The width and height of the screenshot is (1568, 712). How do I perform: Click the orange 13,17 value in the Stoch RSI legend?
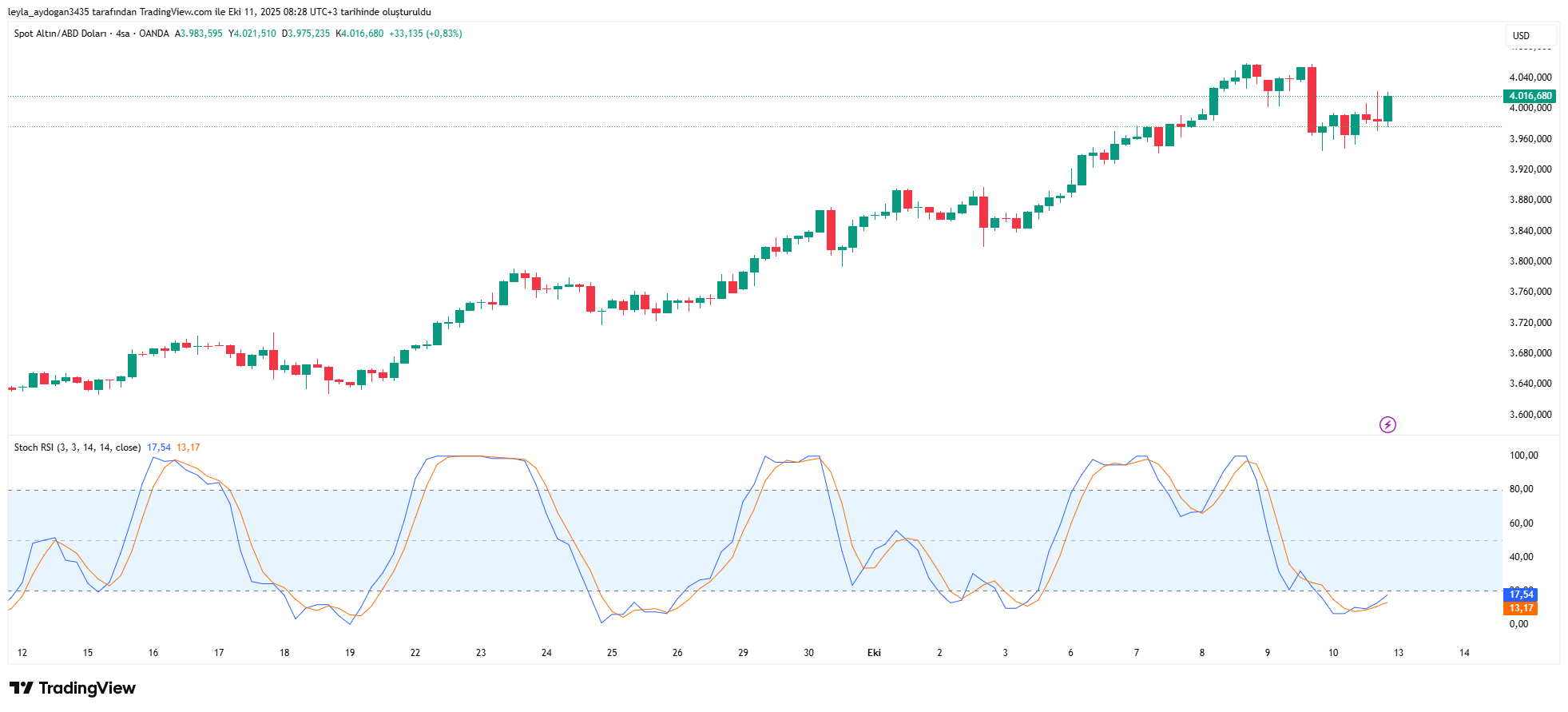[x=189, y=447]
